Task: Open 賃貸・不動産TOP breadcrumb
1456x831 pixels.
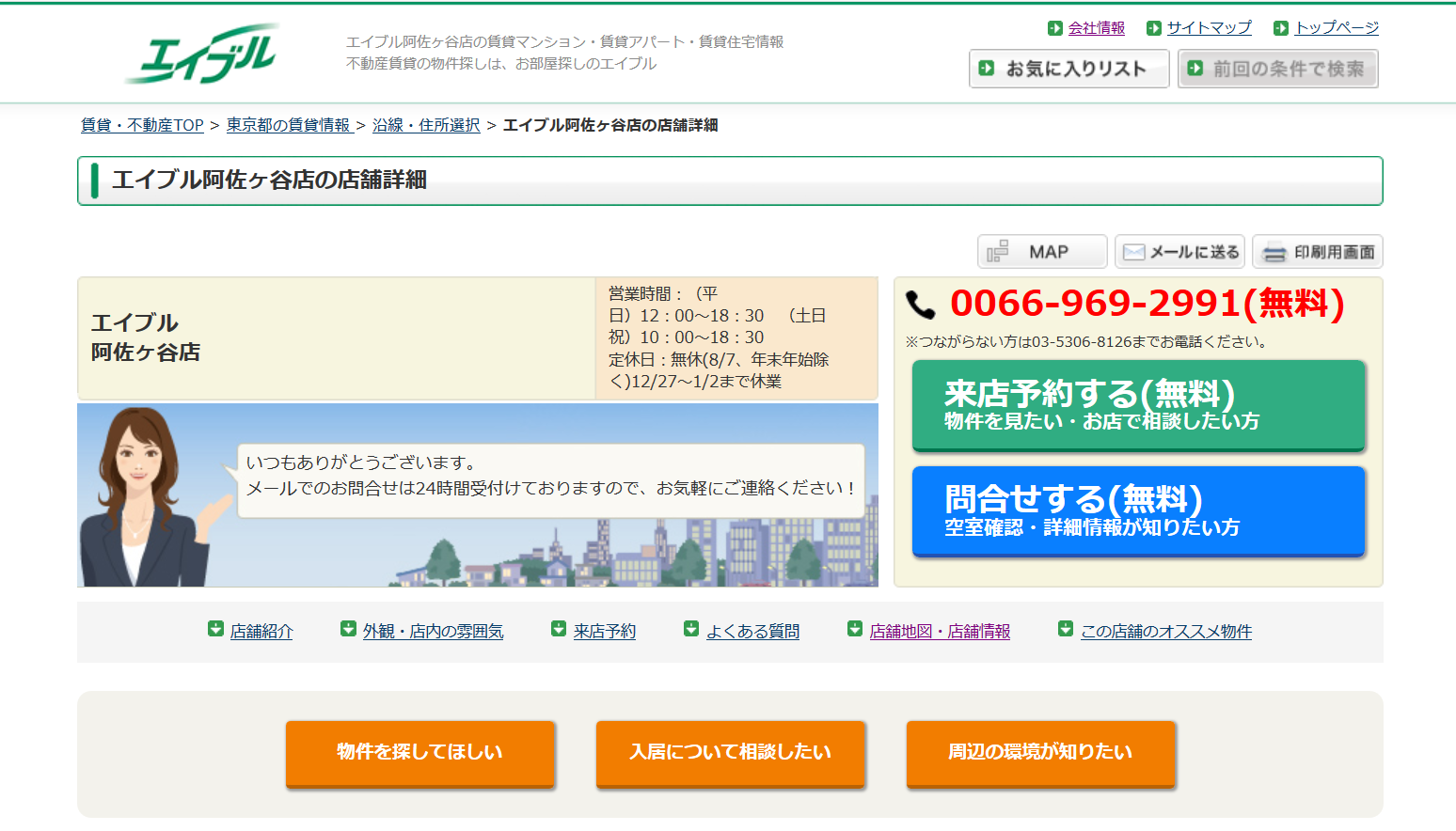Action: 142,125
